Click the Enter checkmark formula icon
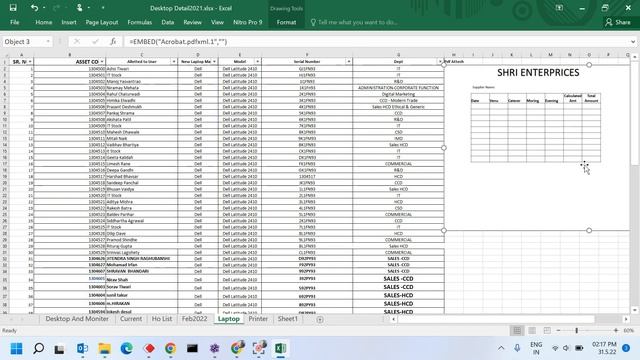The height and width of the screenshot is (360, 640). pyautogui.click(x=95, y=42)
